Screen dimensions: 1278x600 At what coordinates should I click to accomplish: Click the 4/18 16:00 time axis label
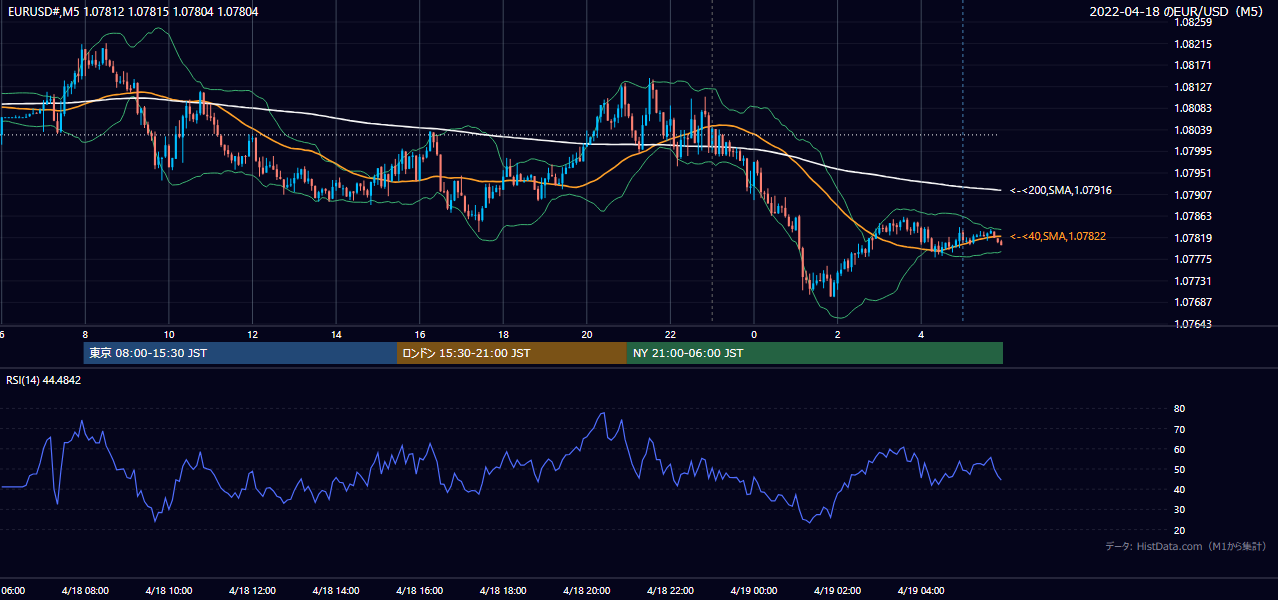pos(419,591)
